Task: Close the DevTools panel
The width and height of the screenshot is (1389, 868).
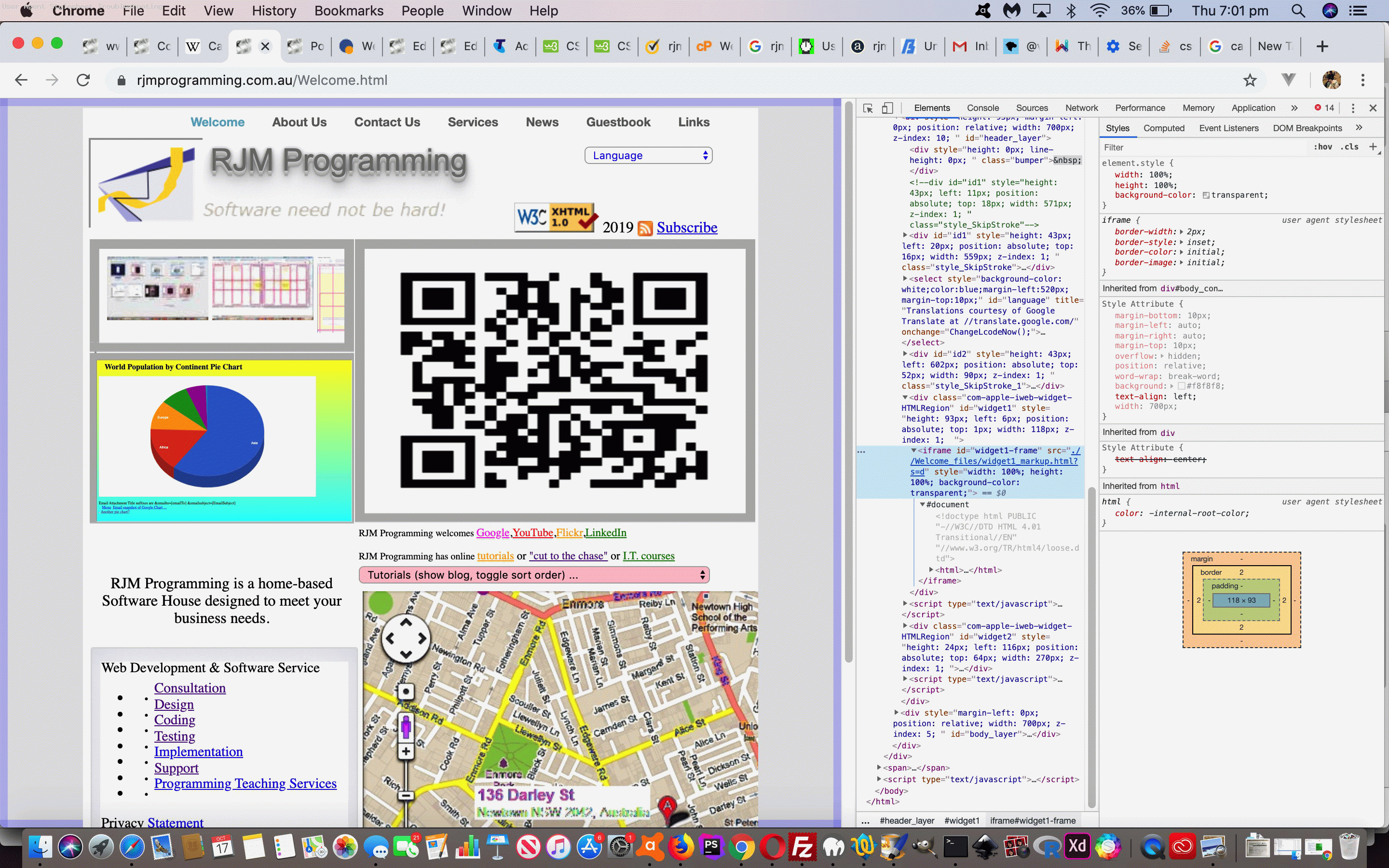Action: pyautogui.click(x=1373, y=108)
